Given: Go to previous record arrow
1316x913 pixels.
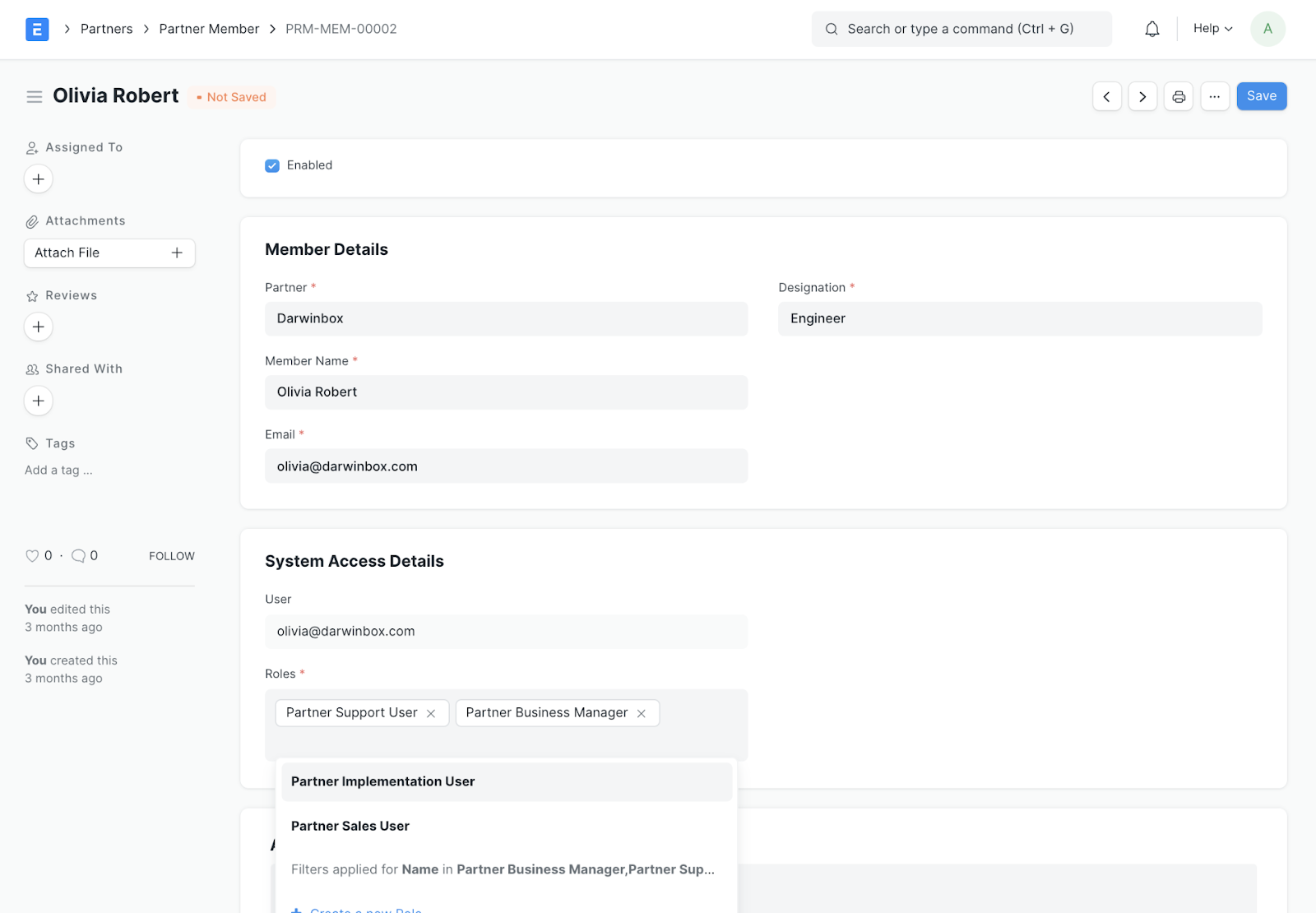Looking at the screenshot, I should click(1107, 97).
